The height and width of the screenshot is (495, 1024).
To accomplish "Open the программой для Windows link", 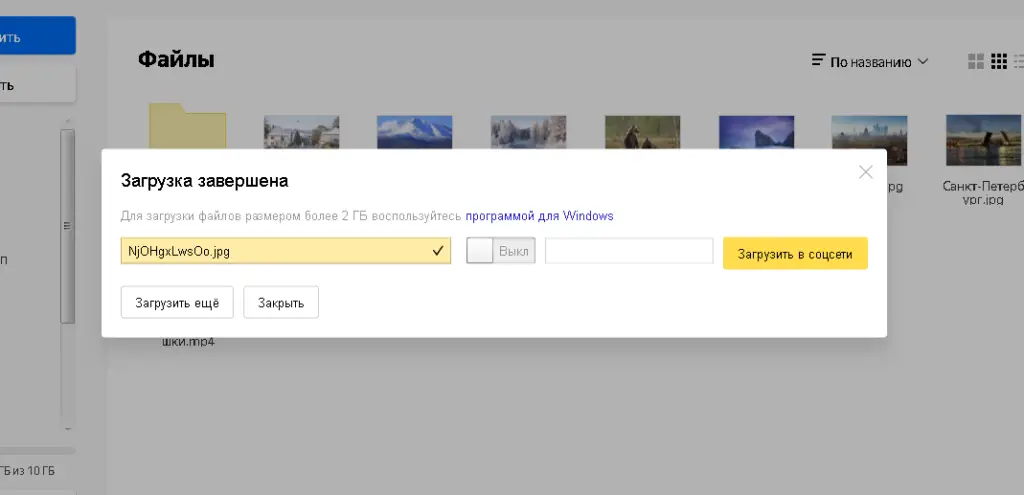I will click(539, 215).
